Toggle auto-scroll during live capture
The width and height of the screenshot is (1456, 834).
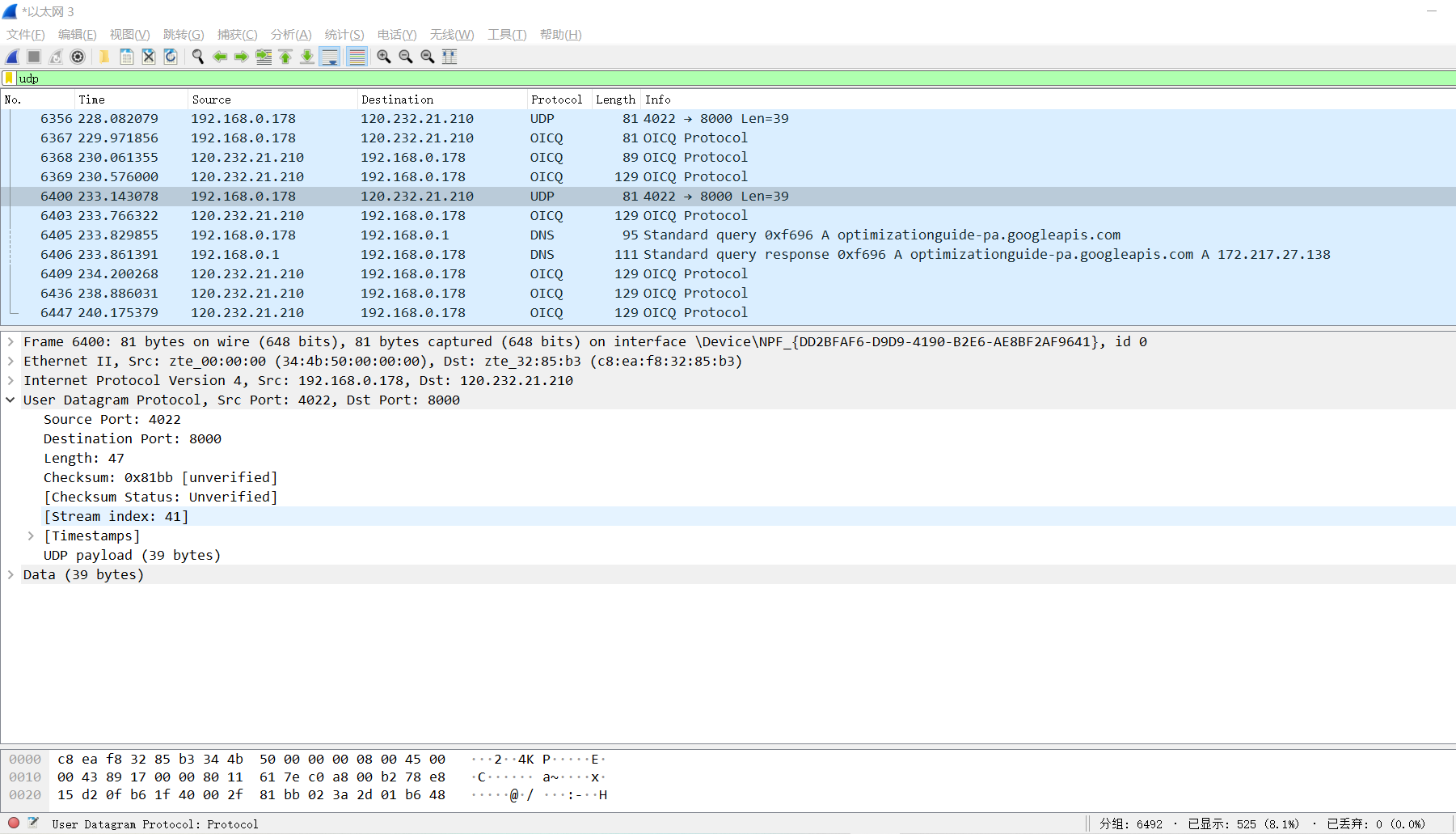point(330,57)
